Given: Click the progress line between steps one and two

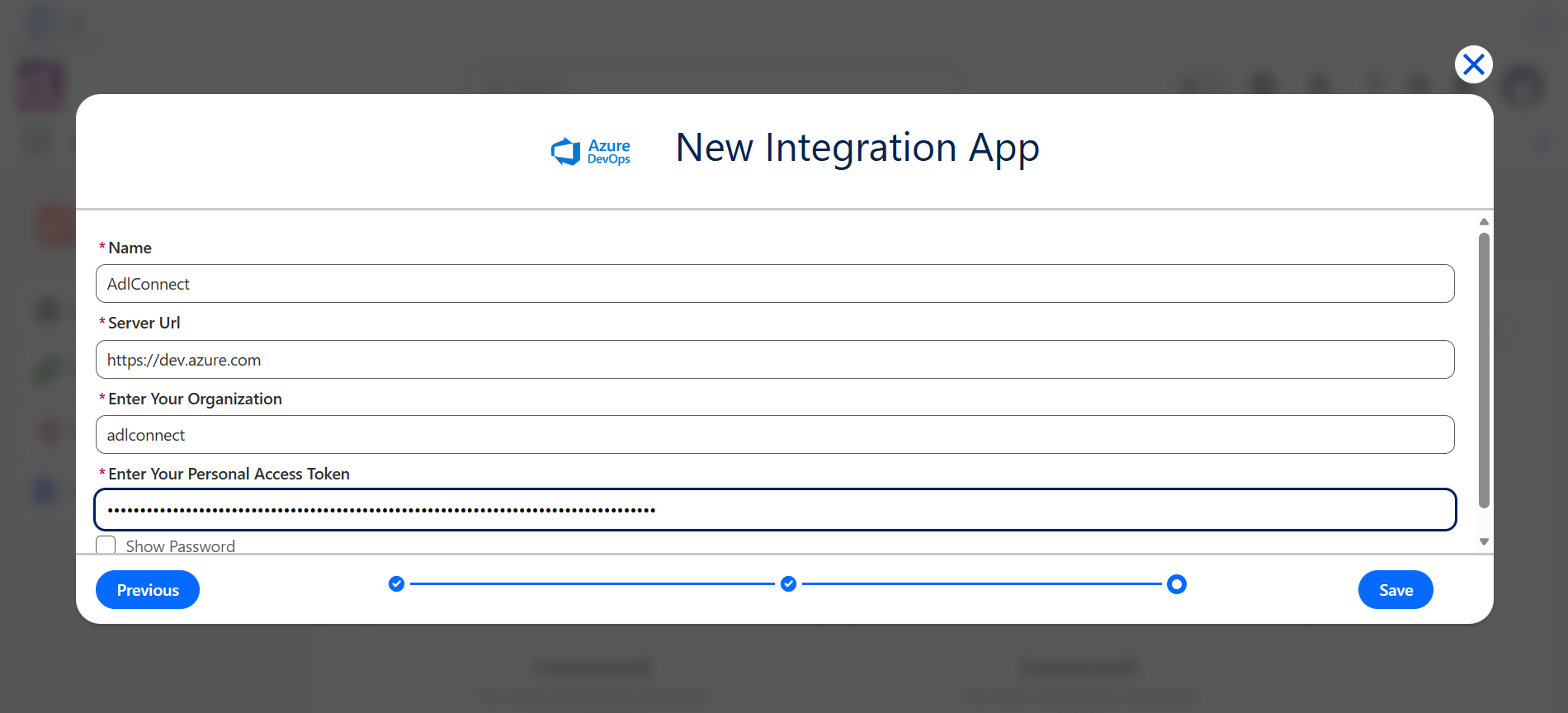Looking at the screenshot, I should click(593, 584).
